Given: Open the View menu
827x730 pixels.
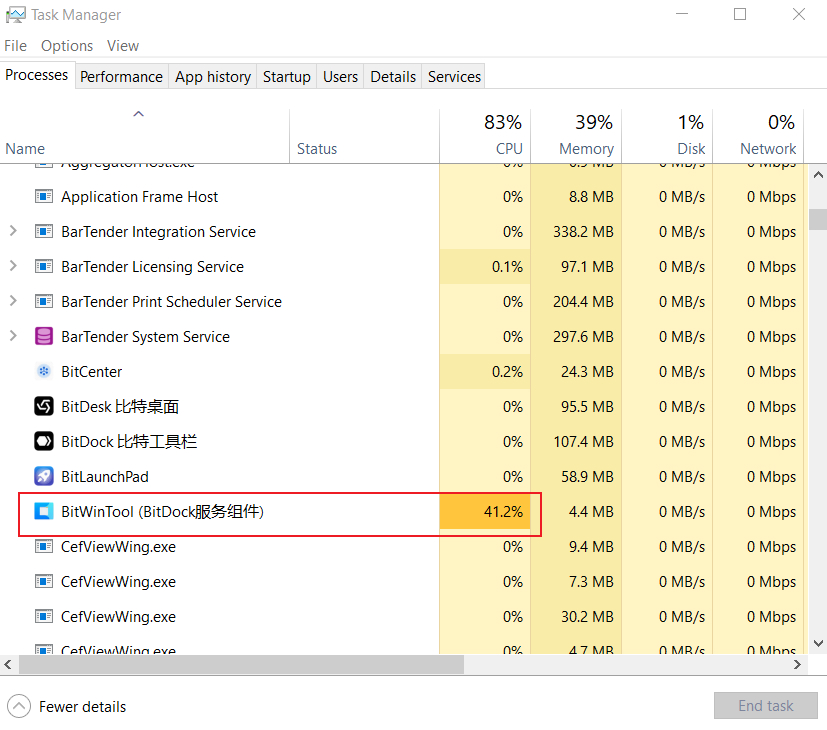Looking at the screenshot, I should [123, 46].
